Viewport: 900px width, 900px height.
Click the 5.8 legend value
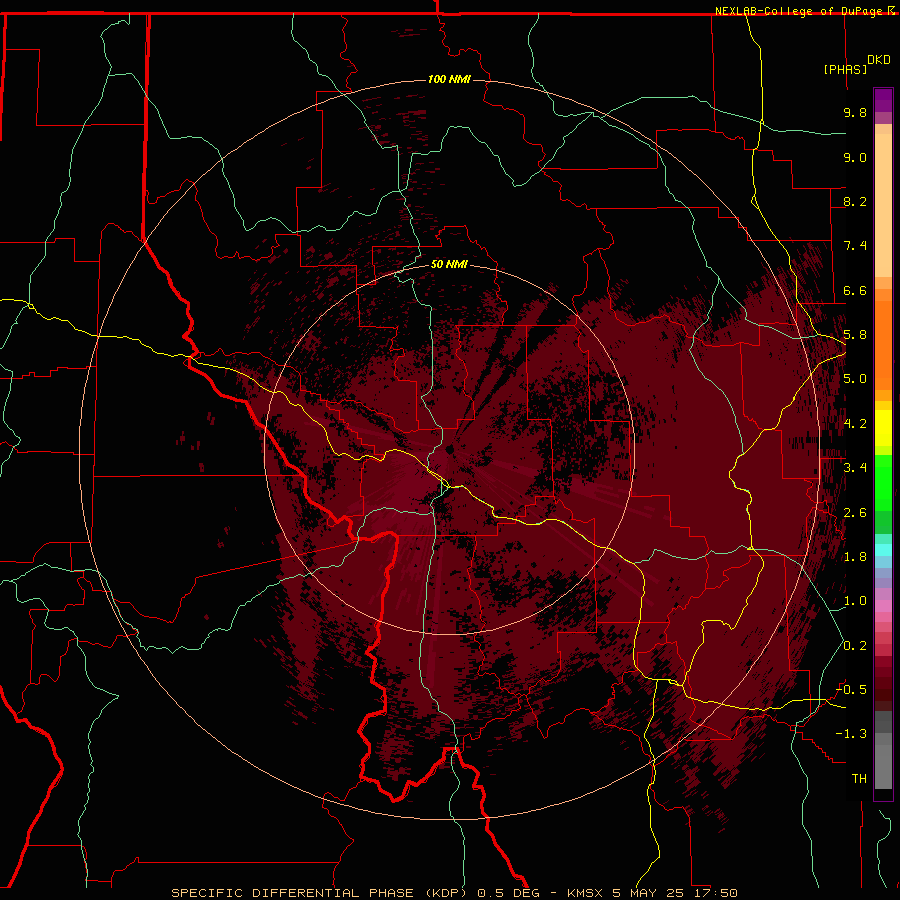[x=855, y=335]
